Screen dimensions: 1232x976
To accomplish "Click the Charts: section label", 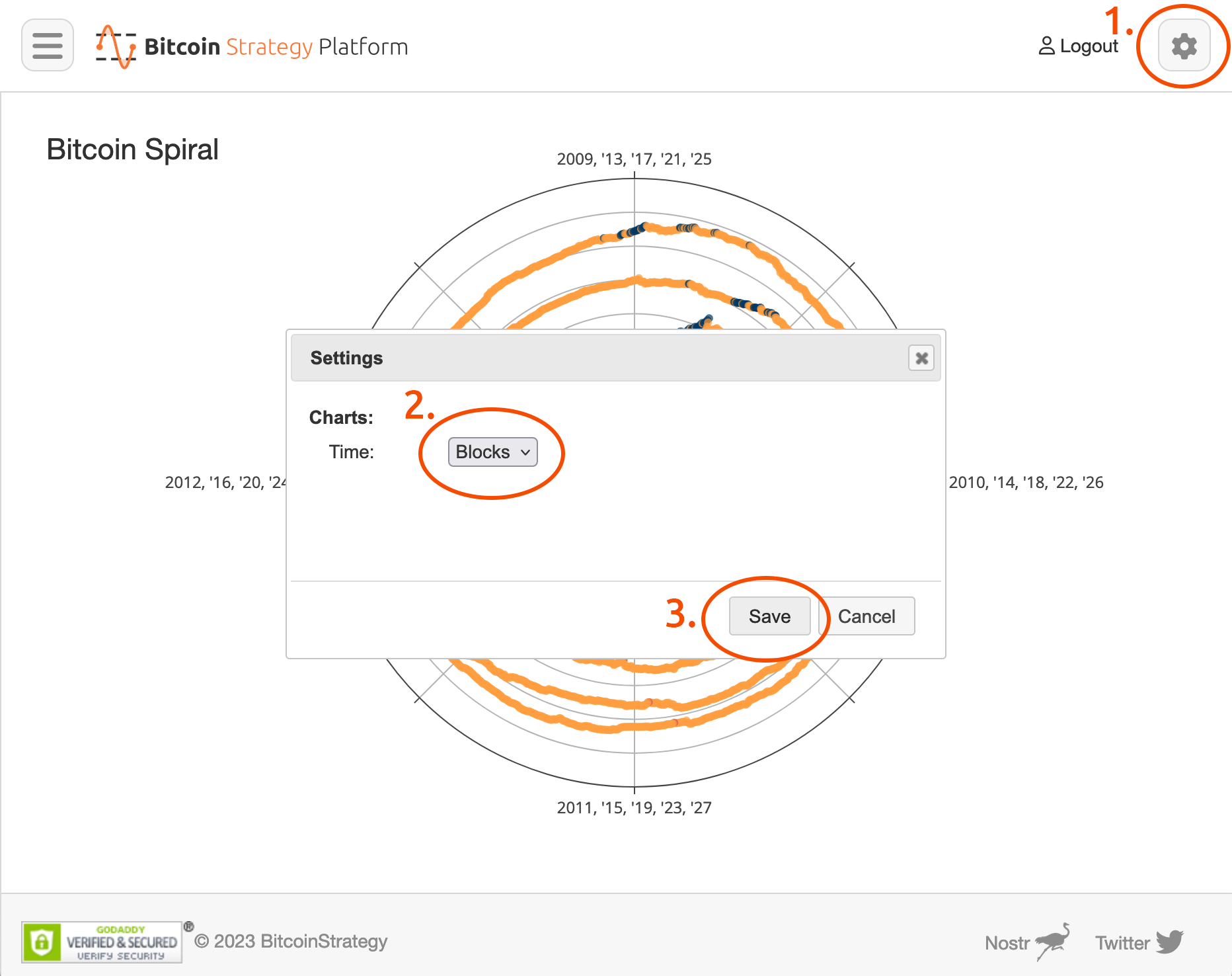I will [x=341, y=418].
